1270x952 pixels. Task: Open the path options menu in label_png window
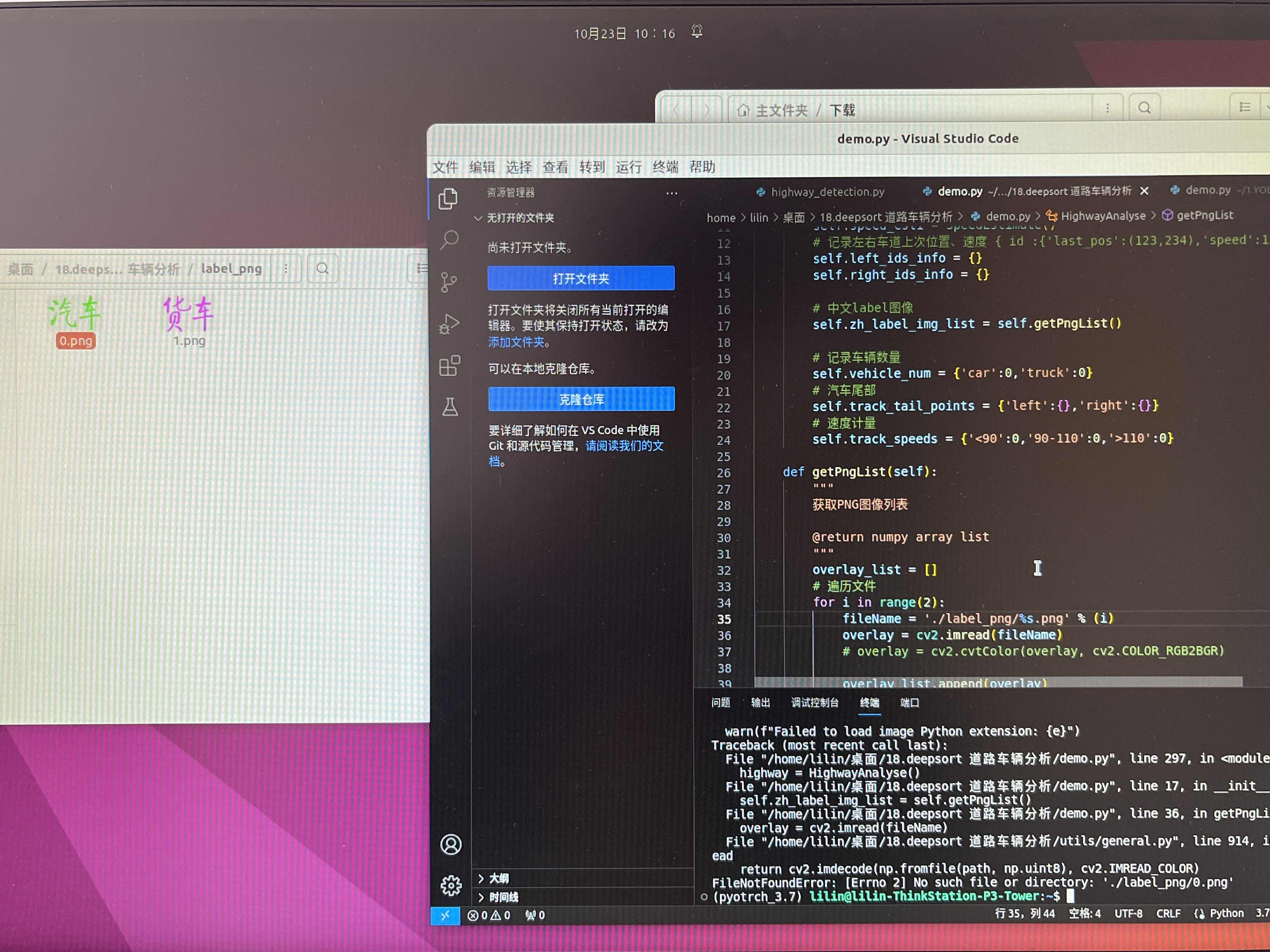(286, 269)
